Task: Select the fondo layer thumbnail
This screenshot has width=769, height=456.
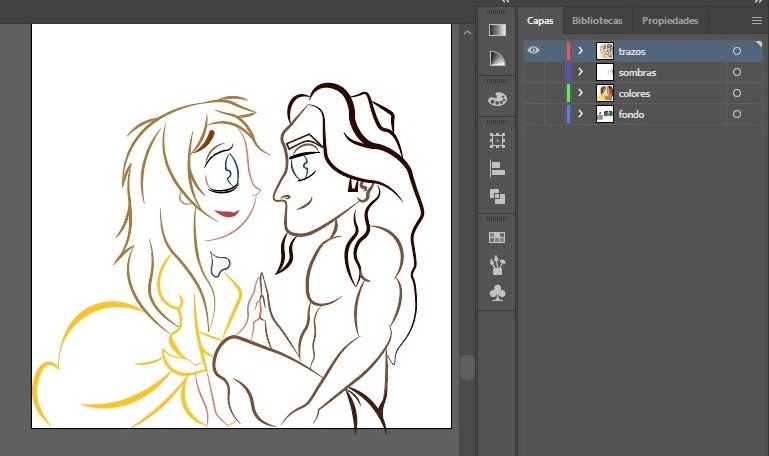Action: tap(605, 114)
